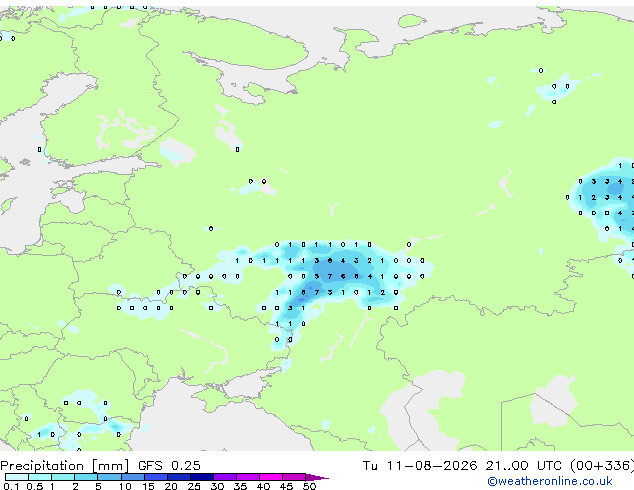
Task: Click the legend label '15'
Action: pos(148,486)
